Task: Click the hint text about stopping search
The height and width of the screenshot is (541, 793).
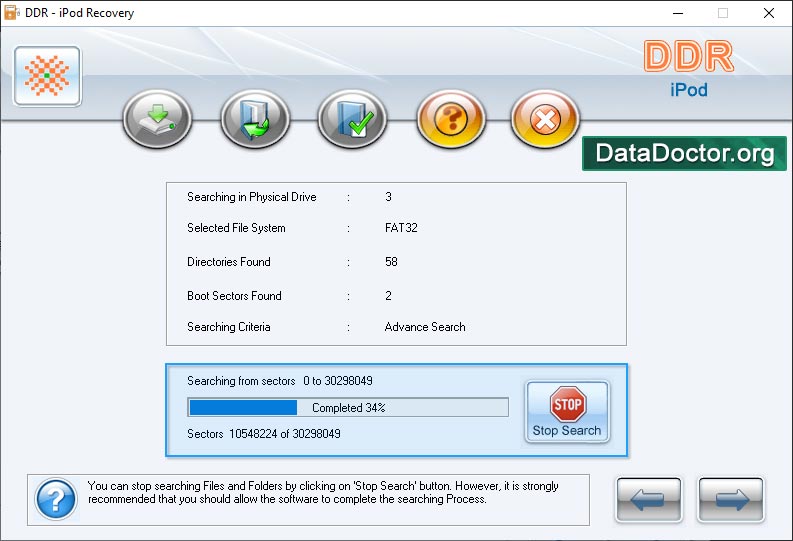Action: (x=323, y=492)
